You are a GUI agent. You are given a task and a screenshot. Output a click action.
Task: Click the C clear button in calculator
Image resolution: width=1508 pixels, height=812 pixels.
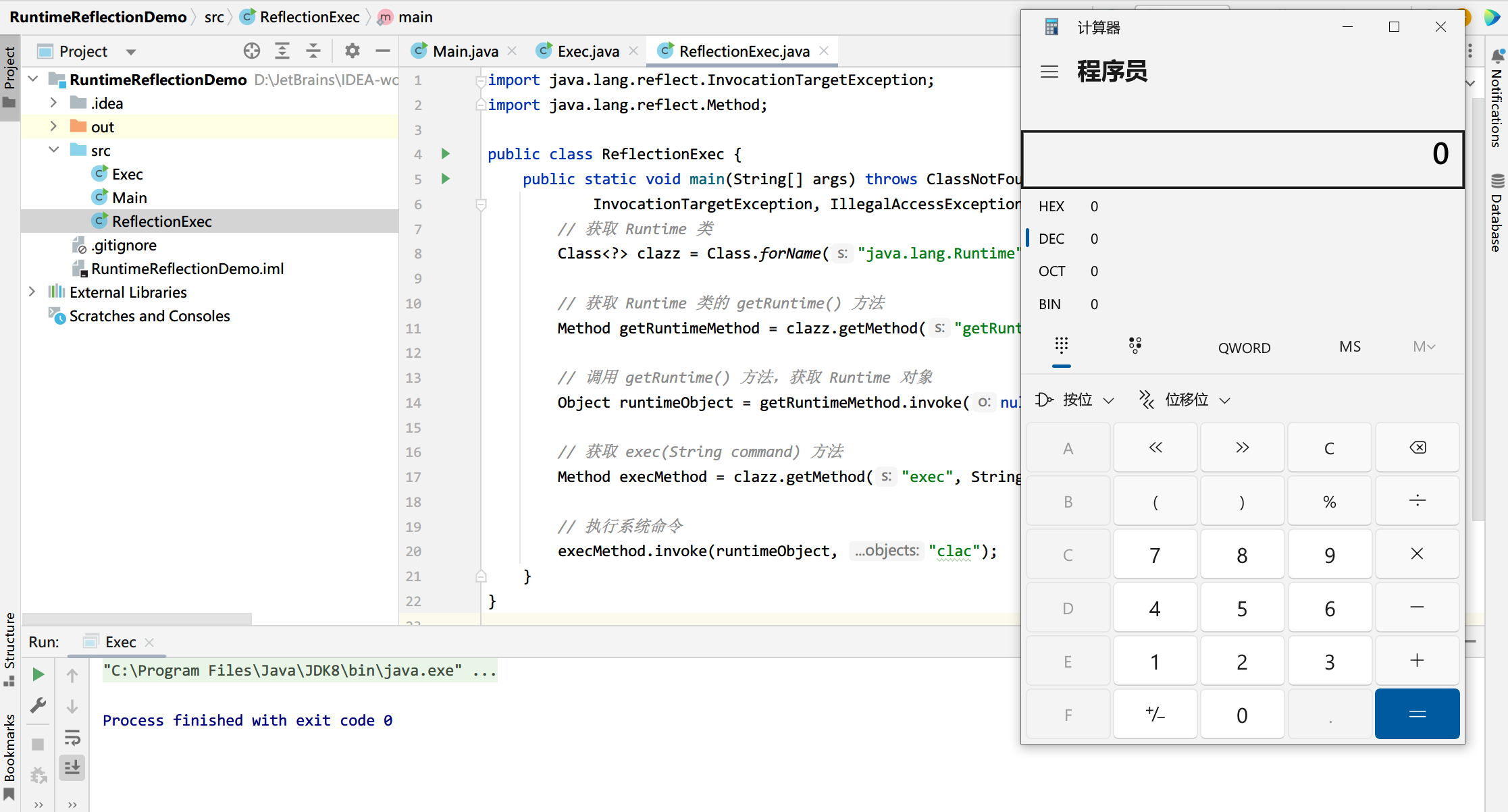(1330, 448)
